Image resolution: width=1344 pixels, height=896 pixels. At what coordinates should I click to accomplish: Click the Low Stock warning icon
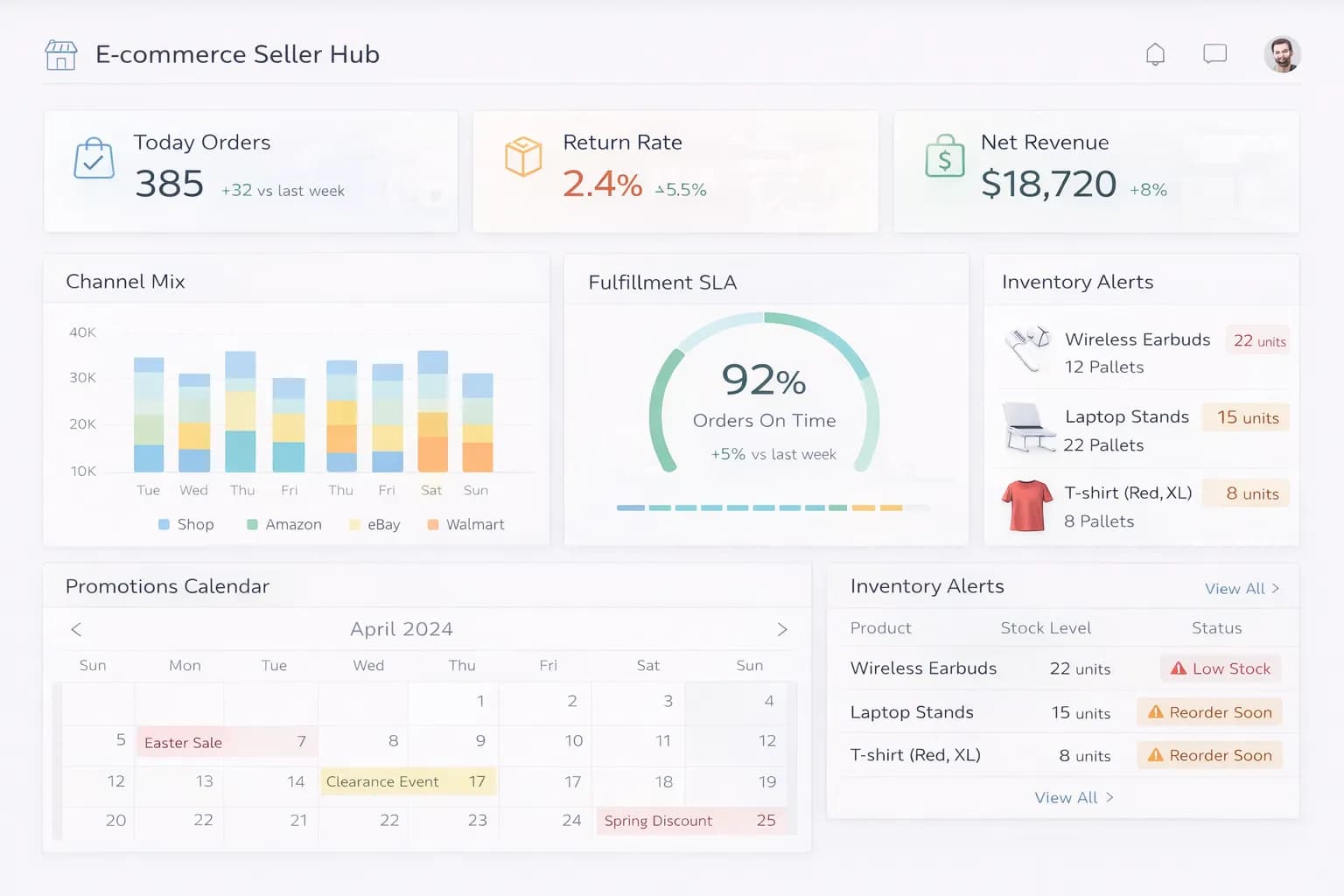pos(1179,668)
